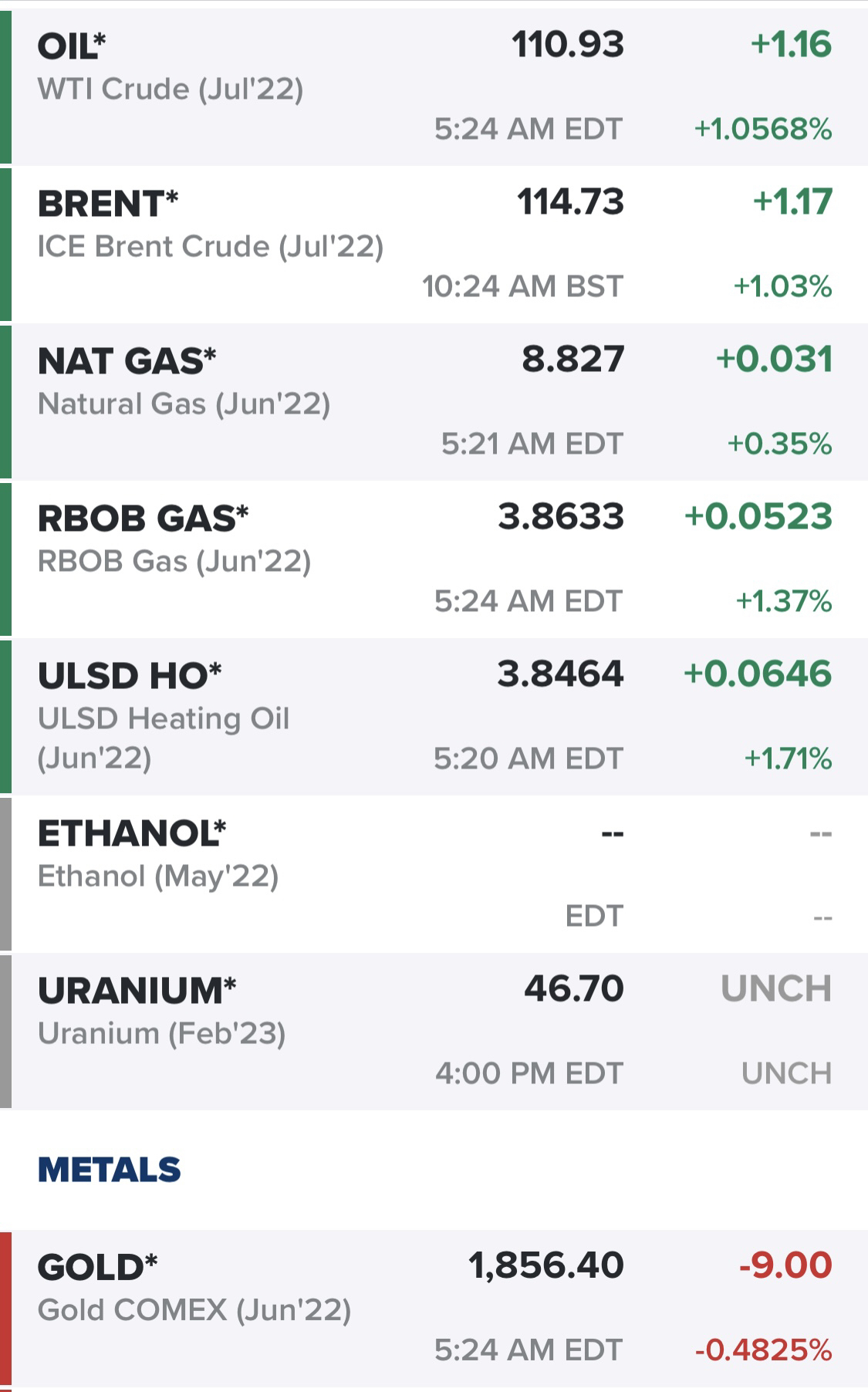Select the 8.827 natural gas price
The image size is (868, 1392).
[x=572, y=360]
